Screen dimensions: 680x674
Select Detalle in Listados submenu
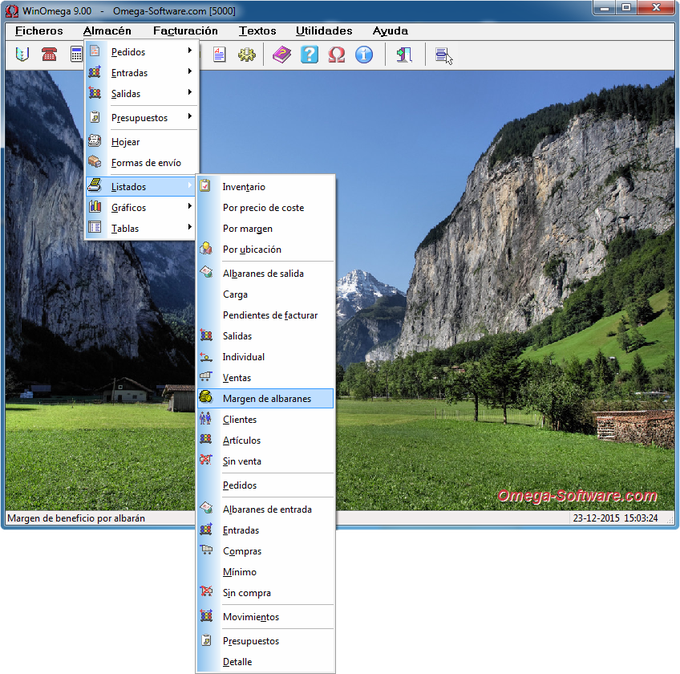coord(265,662)
